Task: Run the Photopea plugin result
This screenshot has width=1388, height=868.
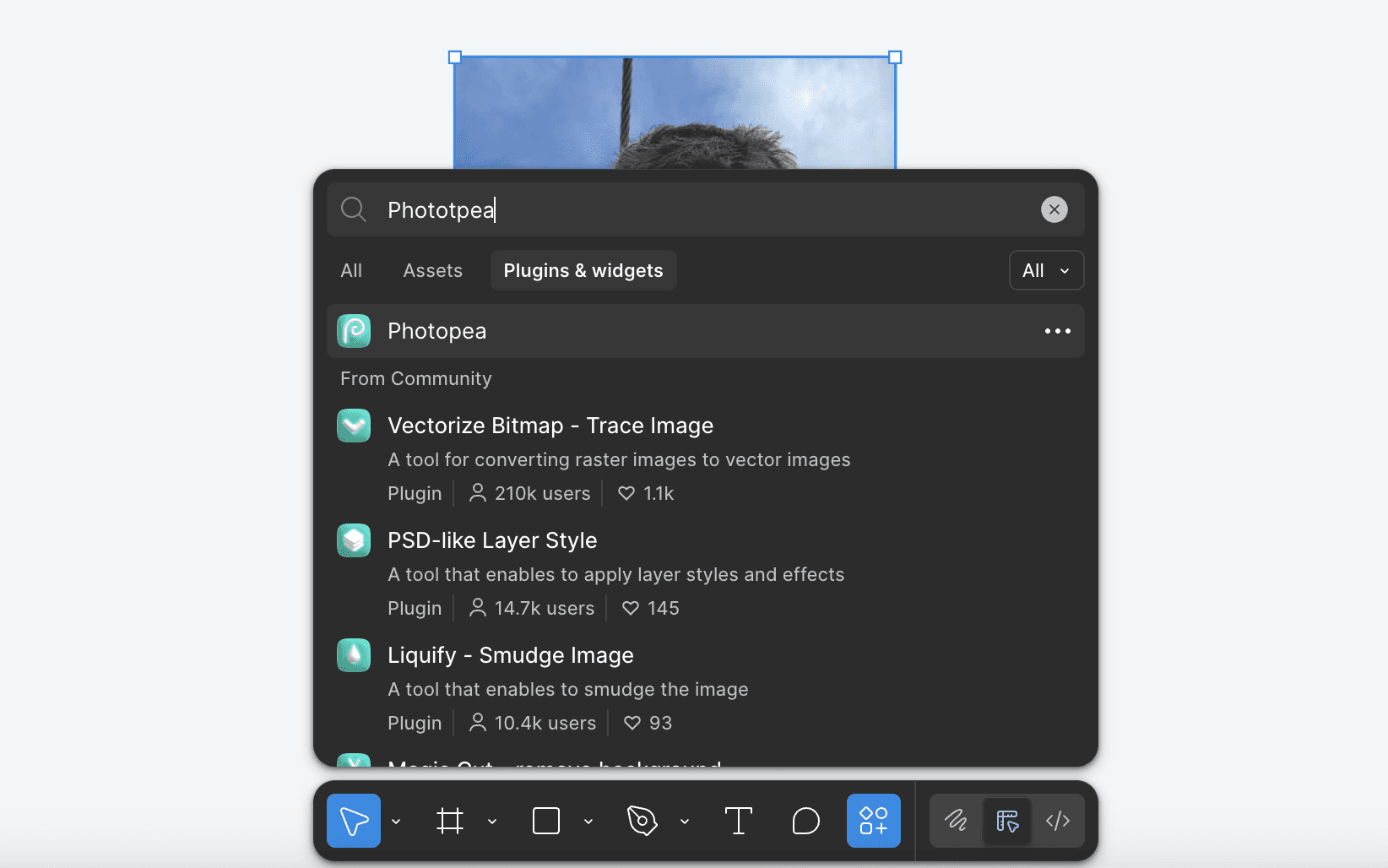Action: (x=706, y=331)
